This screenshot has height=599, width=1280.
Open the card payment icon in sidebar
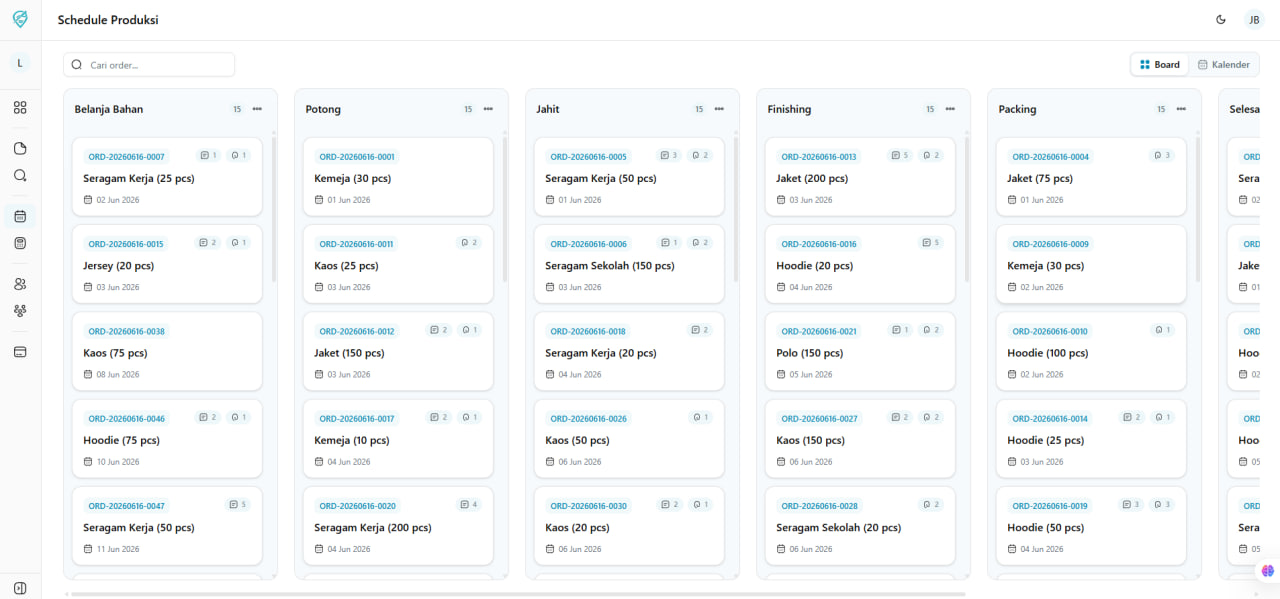20,352
